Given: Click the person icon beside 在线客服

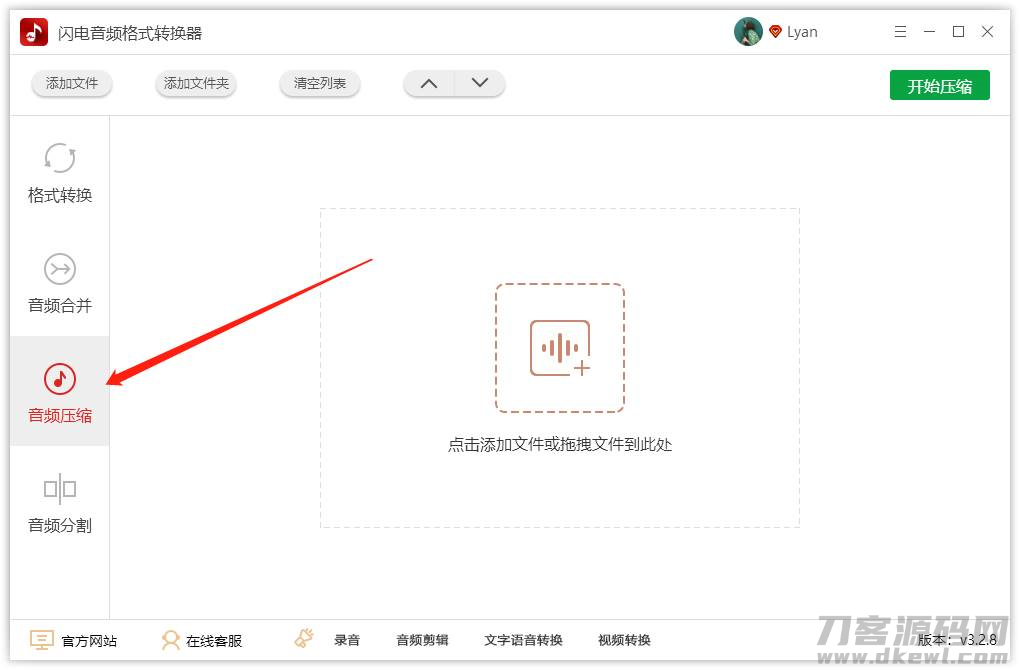Looking at the screenshot, I should tap(170, 640).
